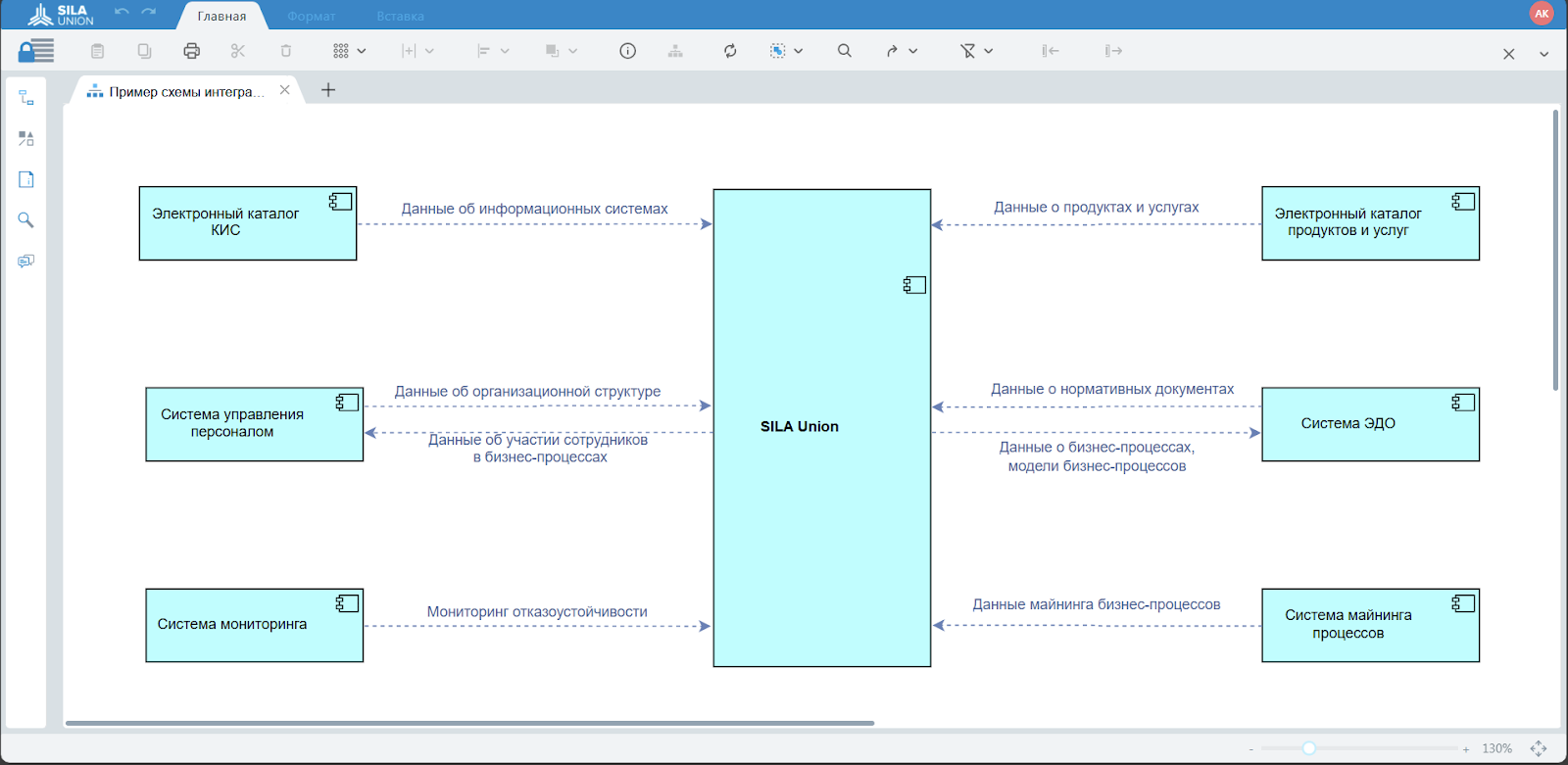Expand the select area dropdown arrow
Viewport: 1568px width, 765px height.
coord(799,51)
